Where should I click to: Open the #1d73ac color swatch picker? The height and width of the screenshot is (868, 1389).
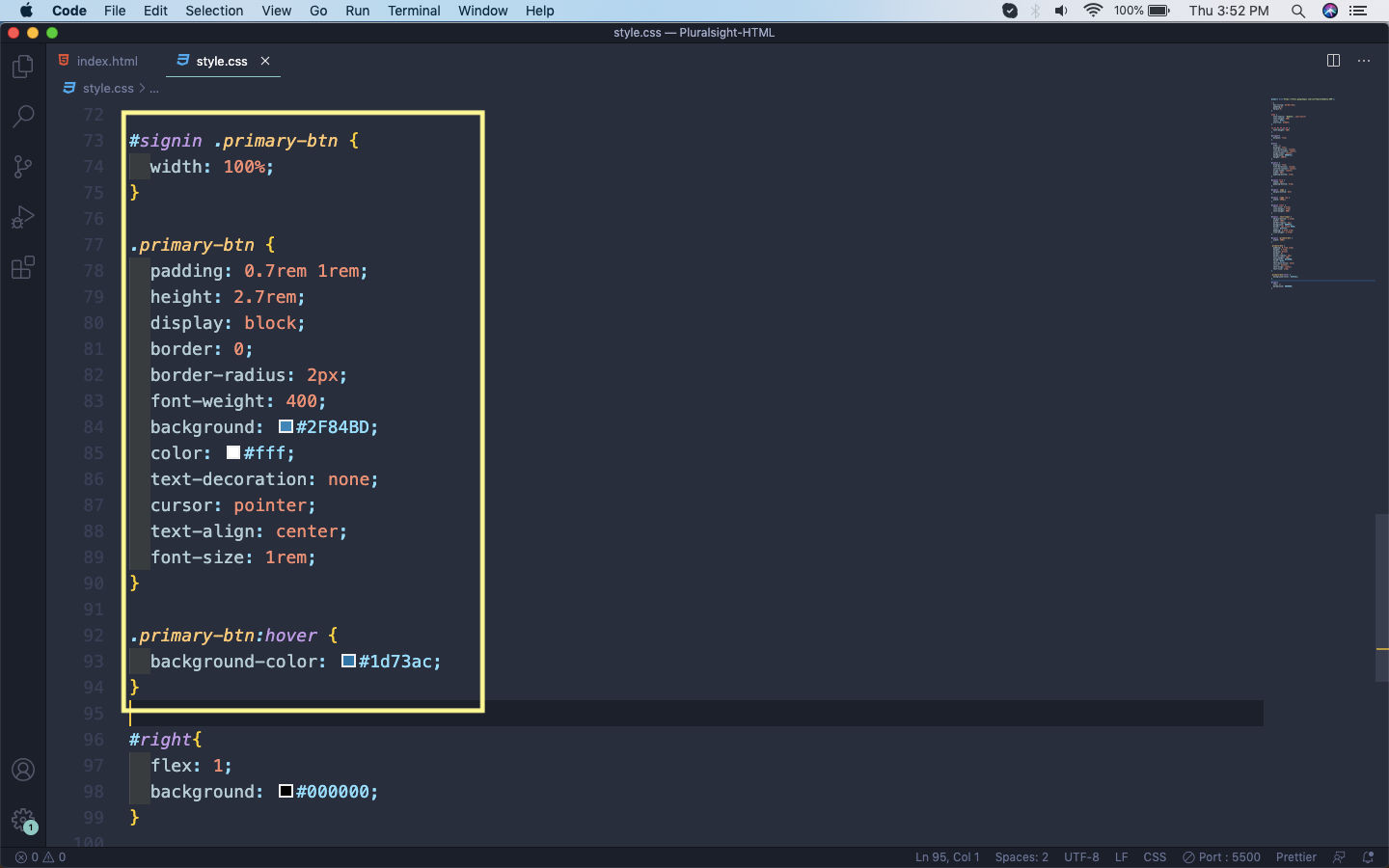click(348, 661)
